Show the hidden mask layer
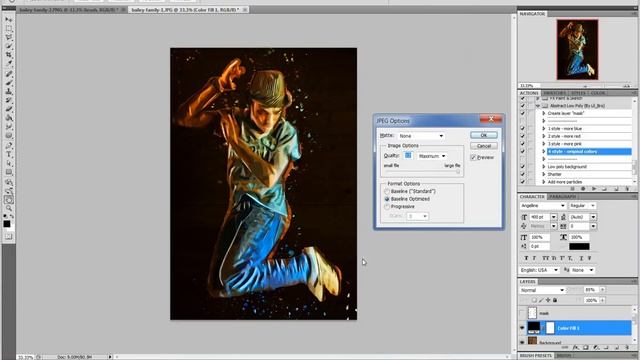640x360 pixels. click(522, 313)
